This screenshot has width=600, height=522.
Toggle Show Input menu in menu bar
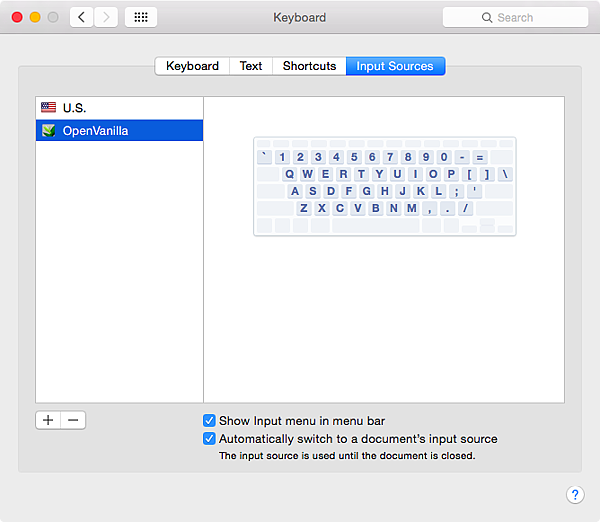tap(209, 421)
